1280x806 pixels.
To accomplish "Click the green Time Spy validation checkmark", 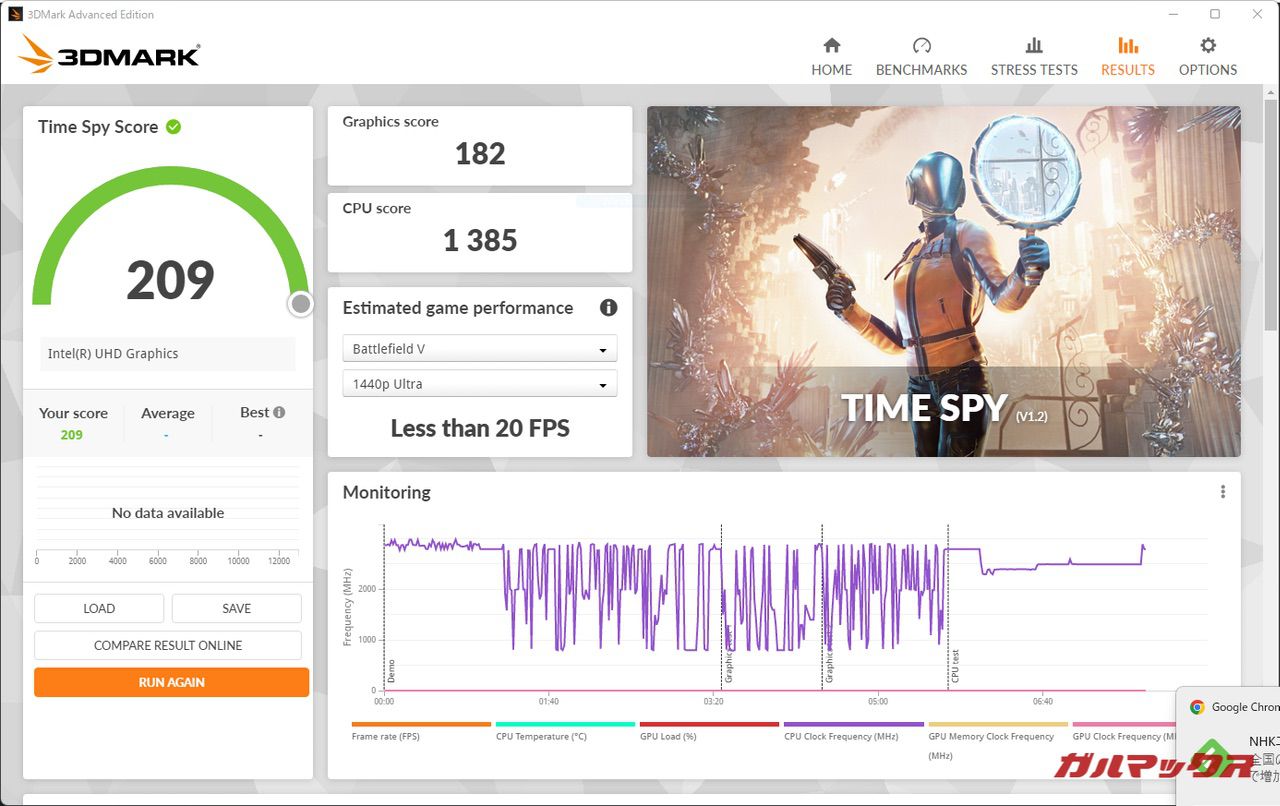I will tap(173, 127).
